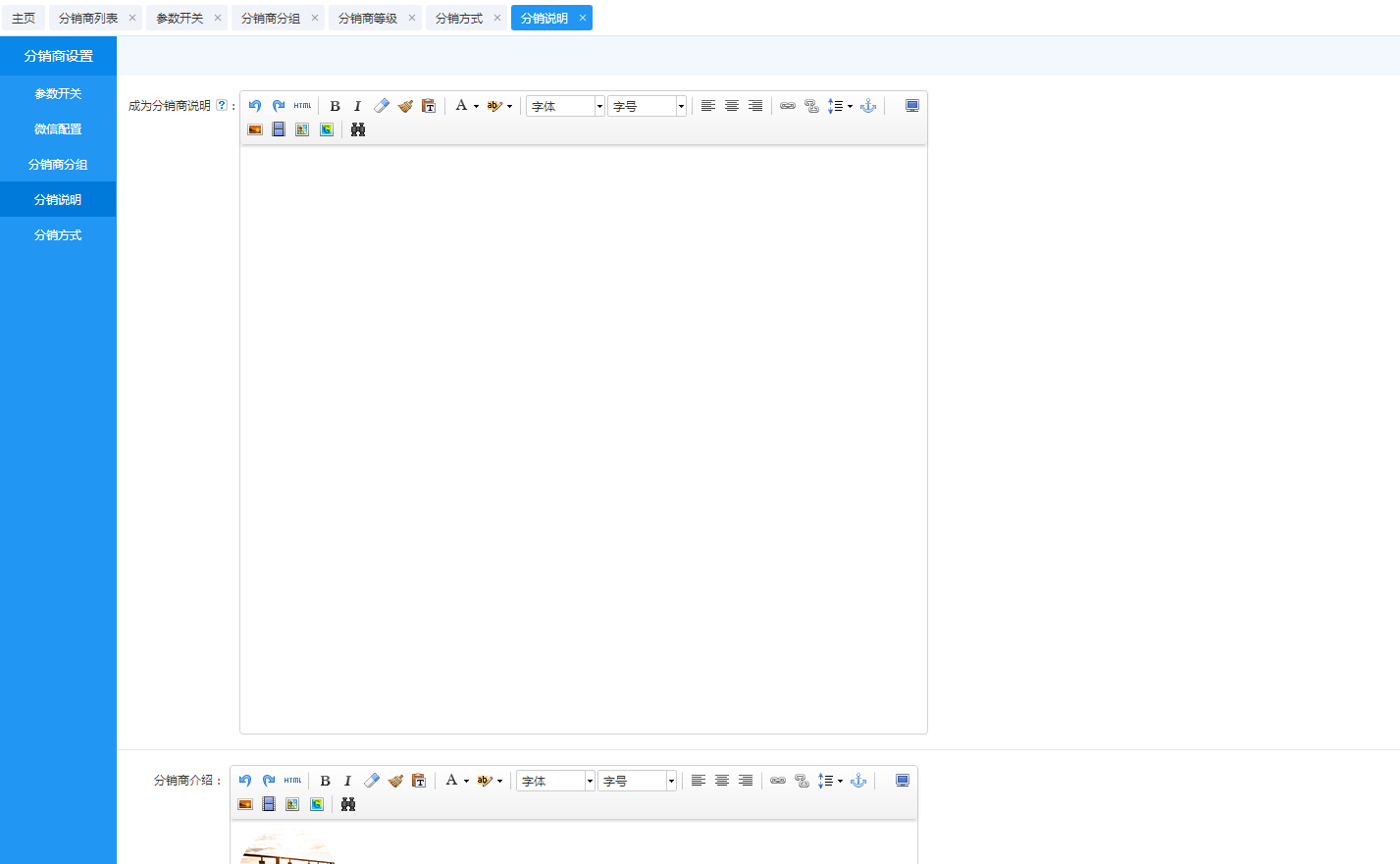Open find and replace binoculars in the 成为分销商说明 editor

358,129
